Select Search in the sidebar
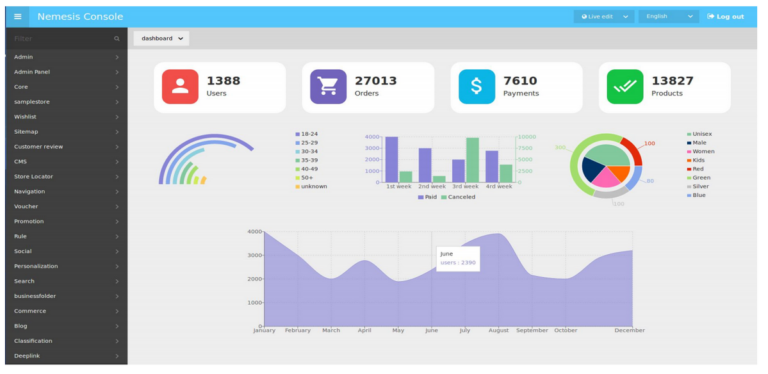The height and width of the screenshot is (374, 768). coord(67,281)
